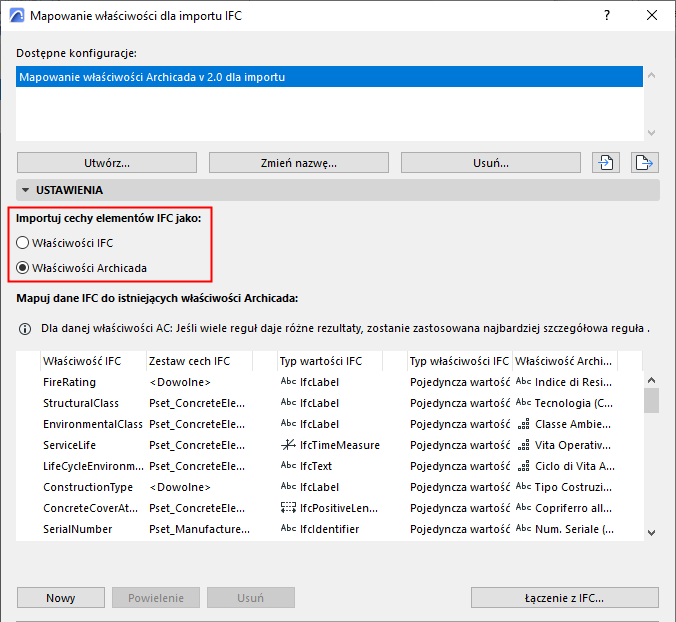Click the scroll-down arrow of the configurations list

tap(651, 133)
